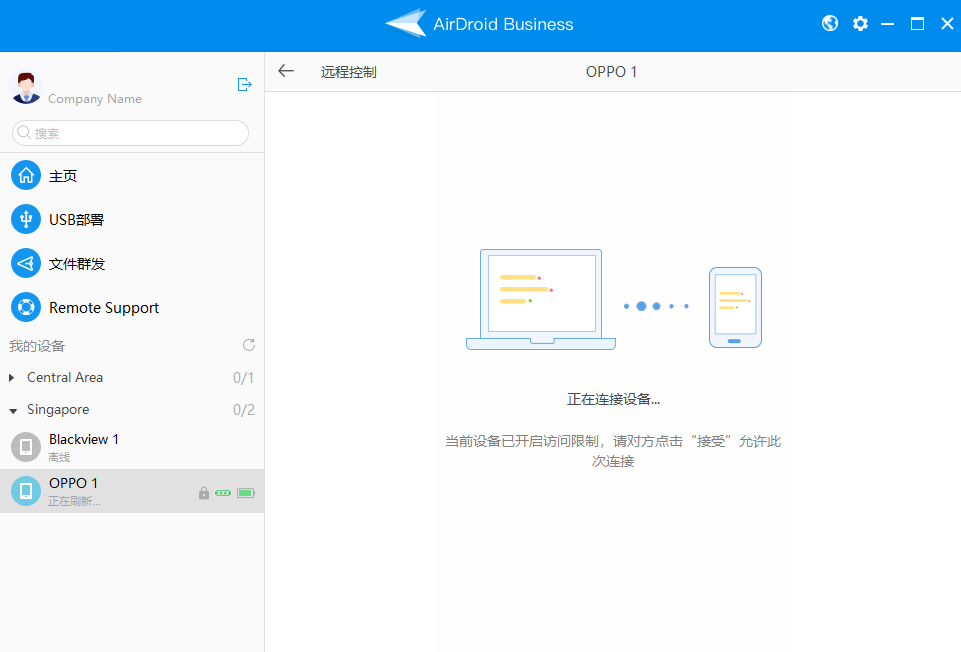Click the laptop illustration
The width and height of the screenshot is (961, 652).
[x=541, y=300]
